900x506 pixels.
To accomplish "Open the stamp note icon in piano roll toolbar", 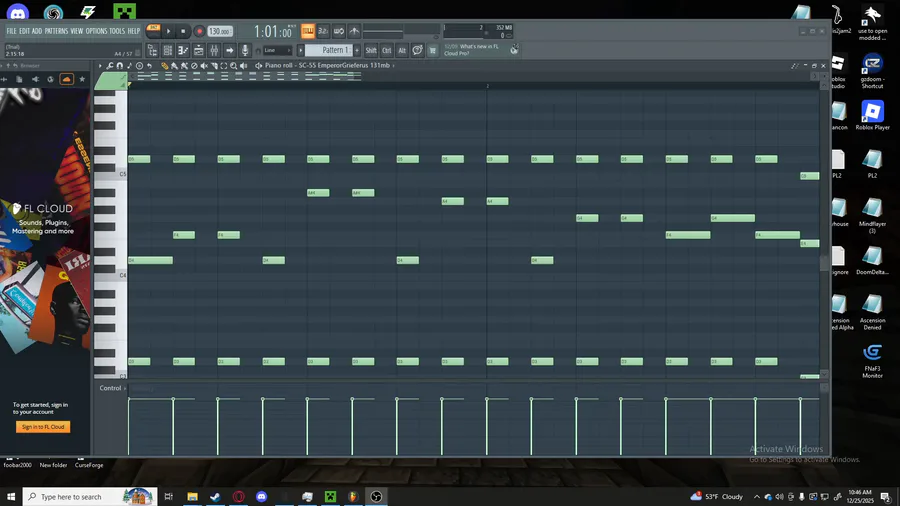I will (129, 65).
